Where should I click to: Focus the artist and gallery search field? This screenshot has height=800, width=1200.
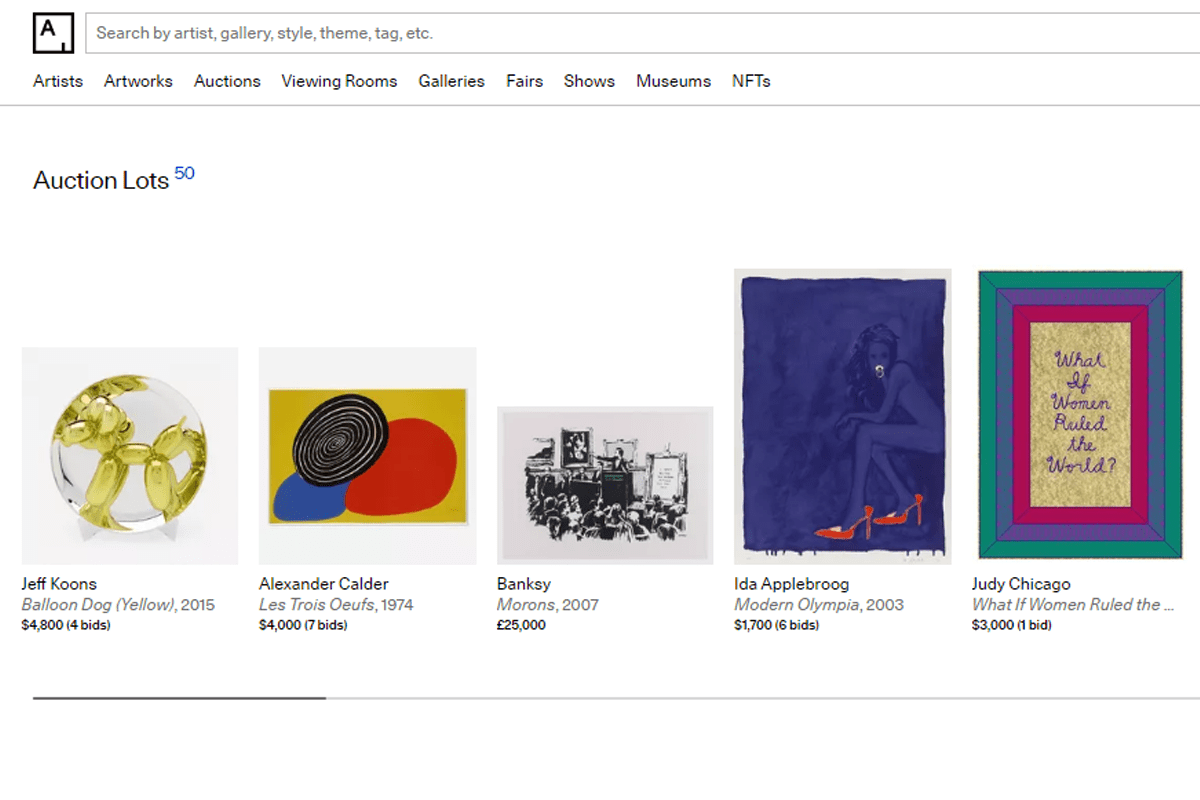(x=640, y=33)
